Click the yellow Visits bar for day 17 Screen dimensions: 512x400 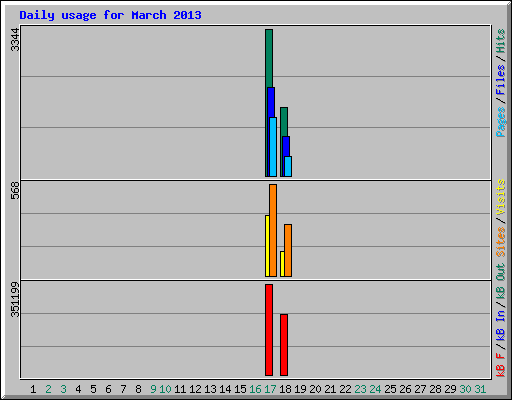267,246
